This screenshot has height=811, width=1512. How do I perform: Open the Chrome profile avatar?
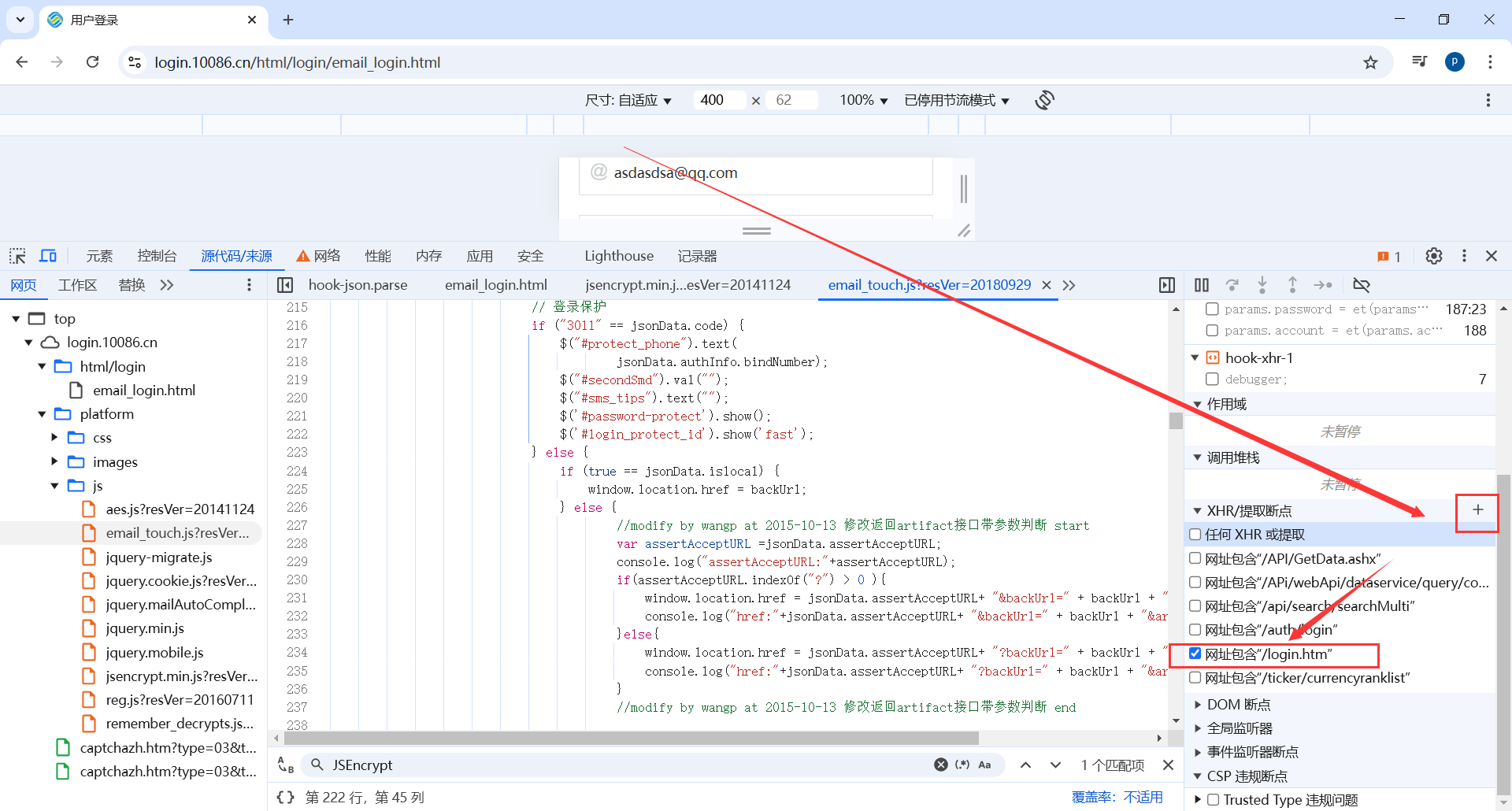[x=1455, y=62]
